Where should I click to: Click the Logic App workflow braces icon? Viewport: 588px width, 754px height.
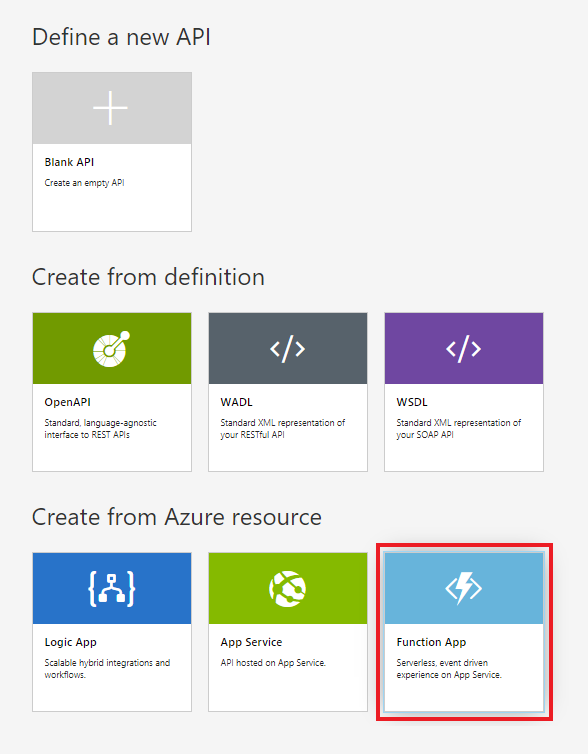click(x=112, y=588)
